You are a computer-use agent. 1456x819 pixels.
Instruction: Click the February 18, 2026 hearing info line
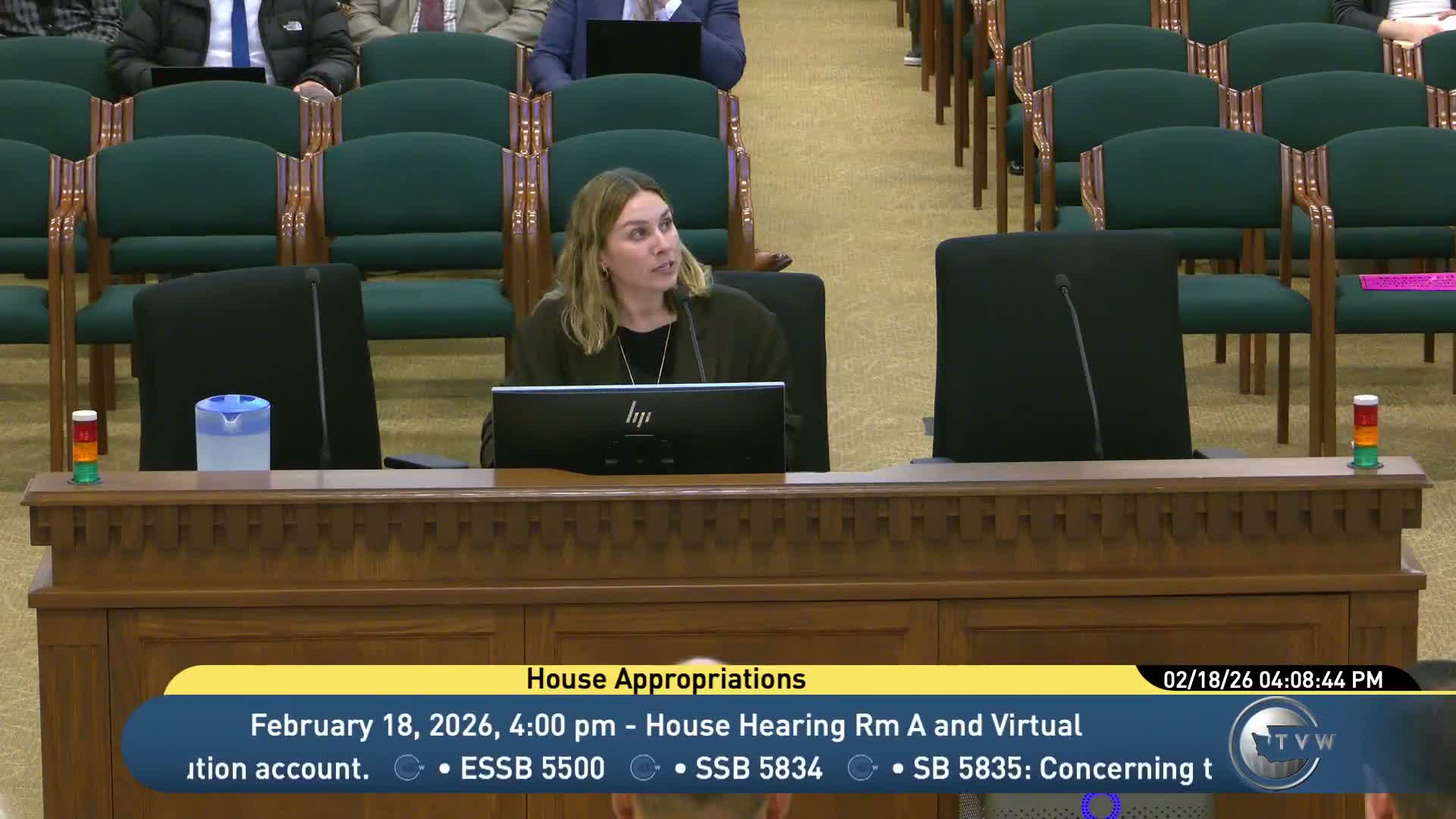coord(666,726)
